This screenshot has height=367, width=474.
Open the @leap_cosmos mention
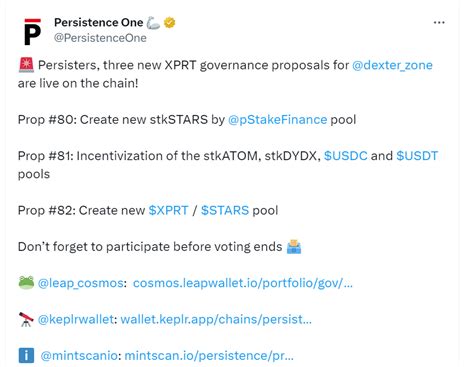coord(81,283)
